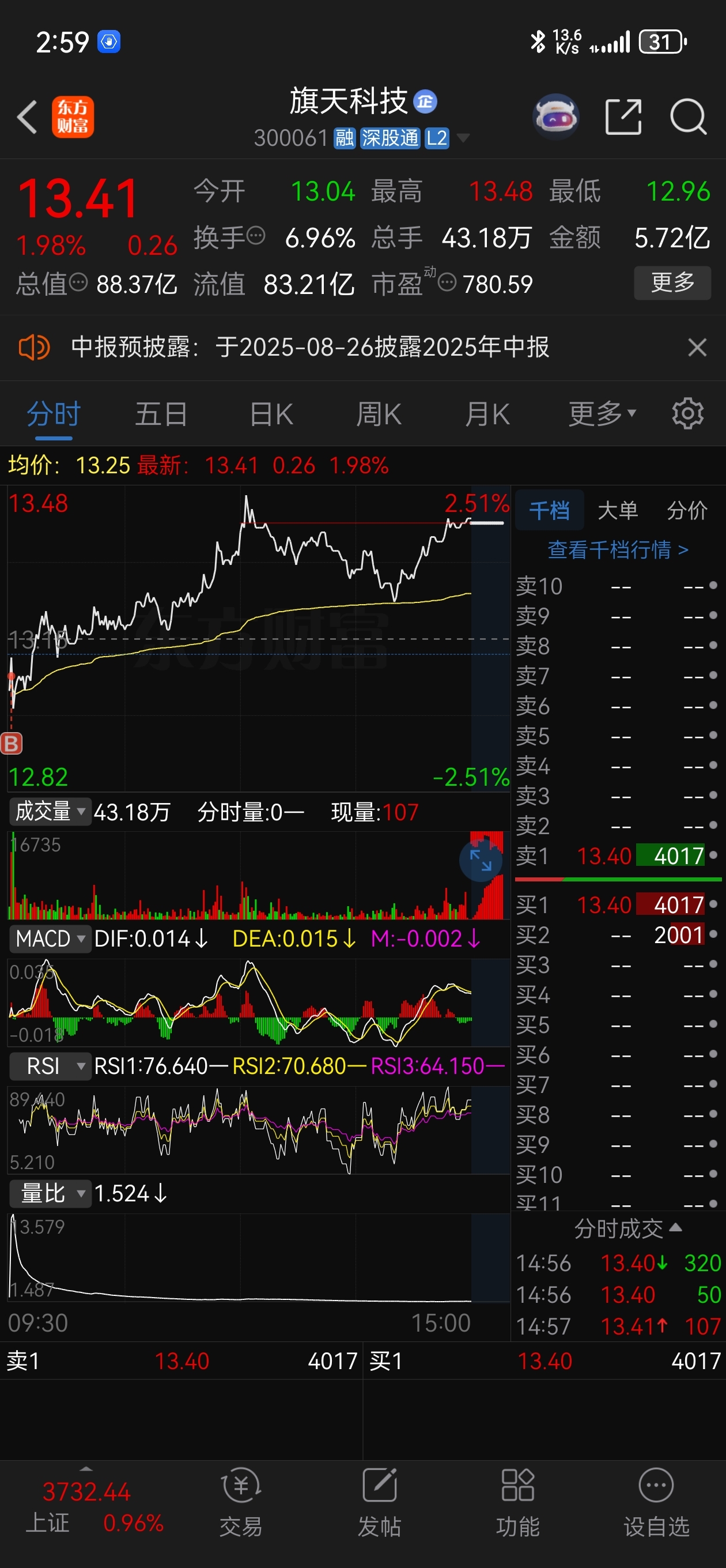Collapse the 分时成交 panel header
Viewport: 726px width, 1568px height.
627,1229
